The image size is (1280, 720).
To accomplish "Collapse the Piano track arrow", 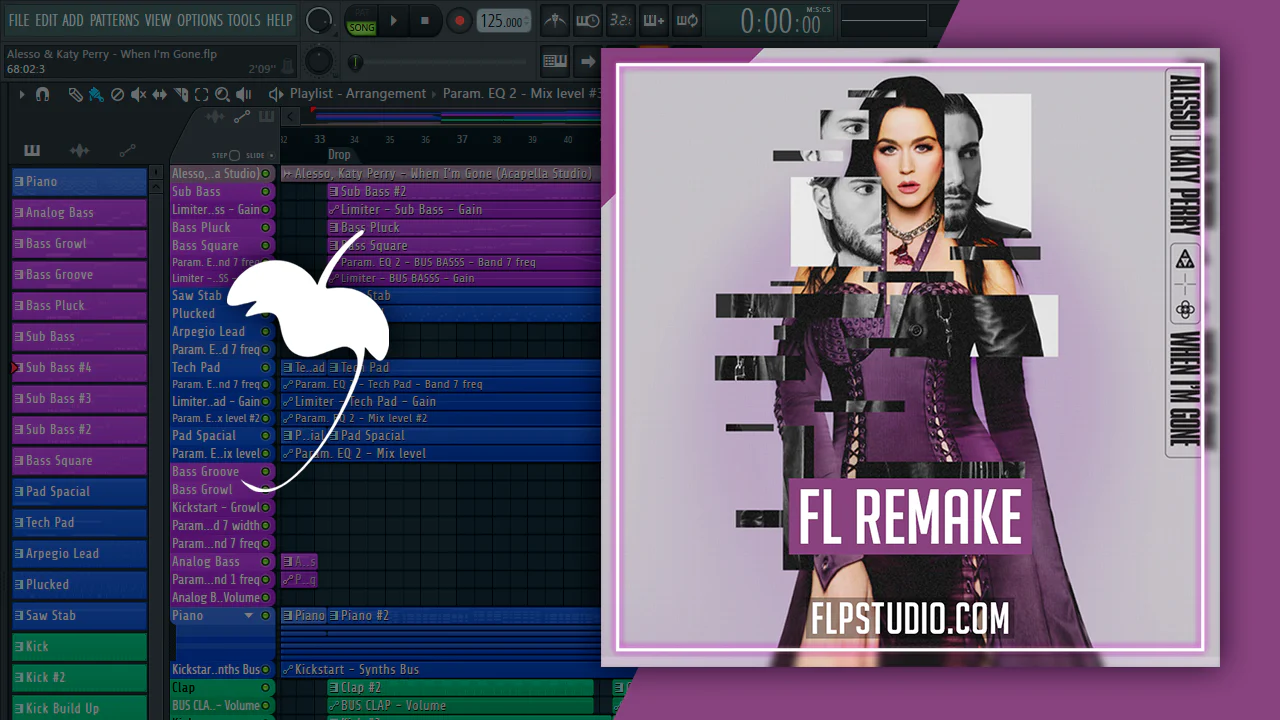I will (x=250, y=616).
